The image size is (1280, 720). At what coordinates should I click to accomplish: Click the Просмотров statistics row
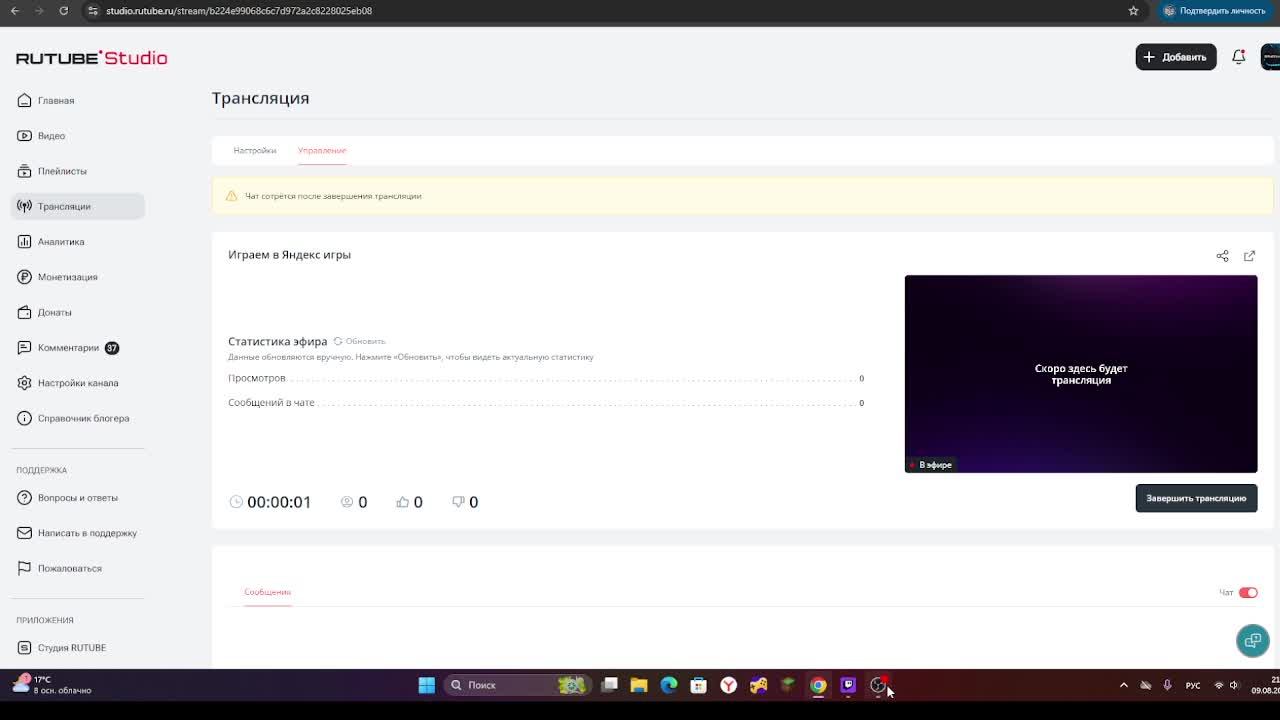[x=546, y=378]
